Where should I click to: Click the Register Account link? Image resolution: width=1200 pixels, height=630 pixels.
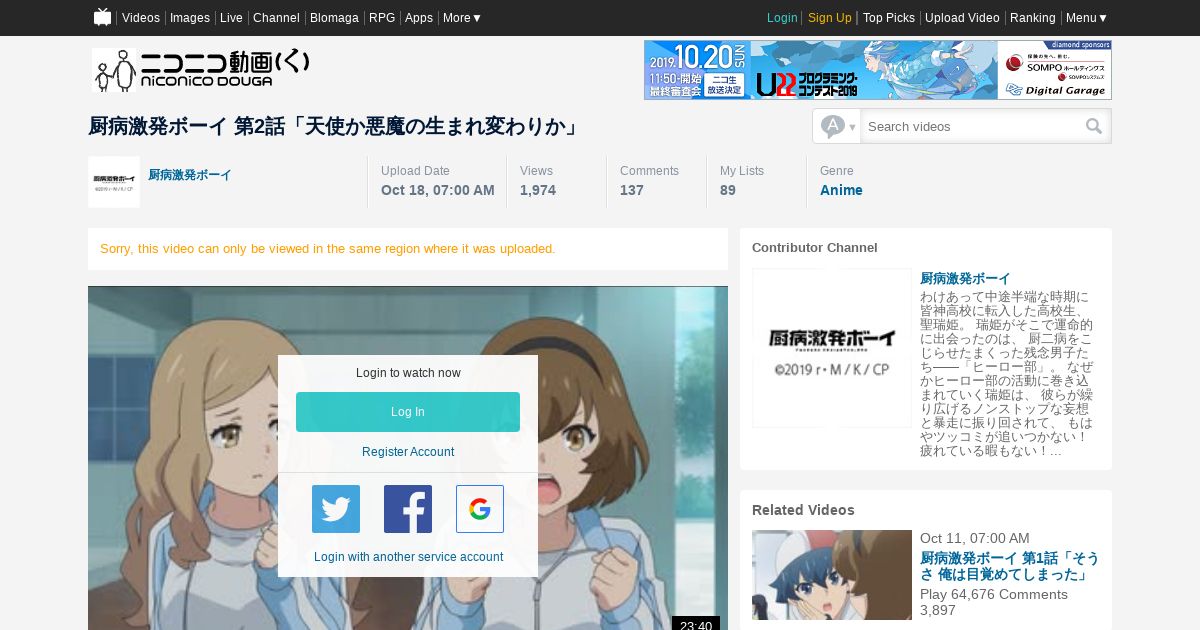(x=408, y=452)
